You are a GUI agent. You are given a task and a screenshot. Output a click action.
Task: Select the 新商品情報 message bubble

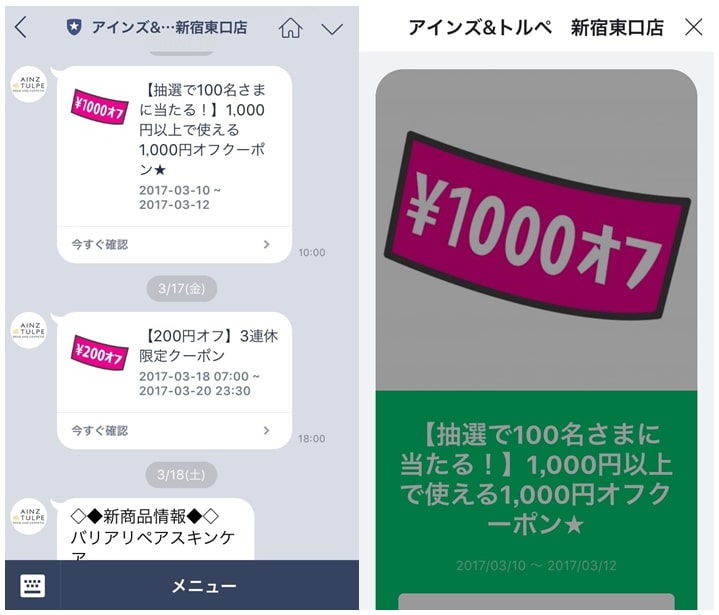(155, 529)
